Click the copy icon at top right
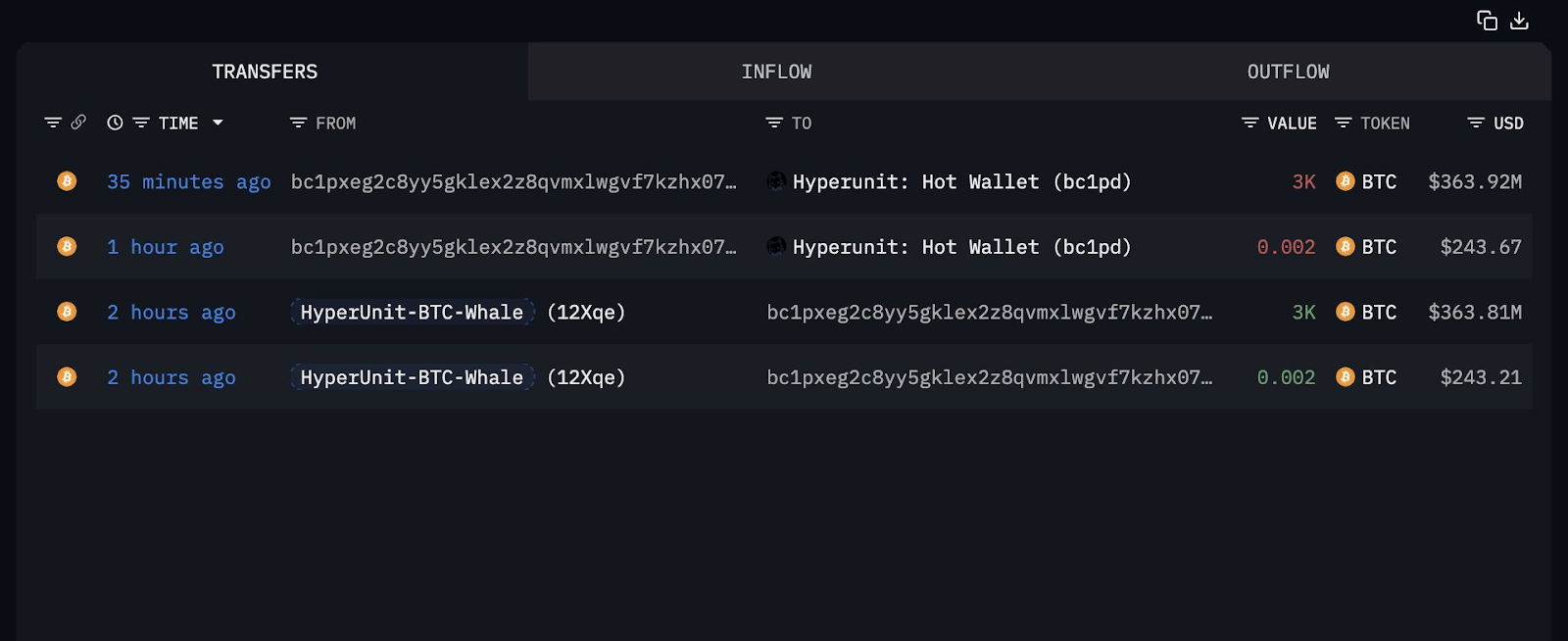 click(x=1487, y=21)
